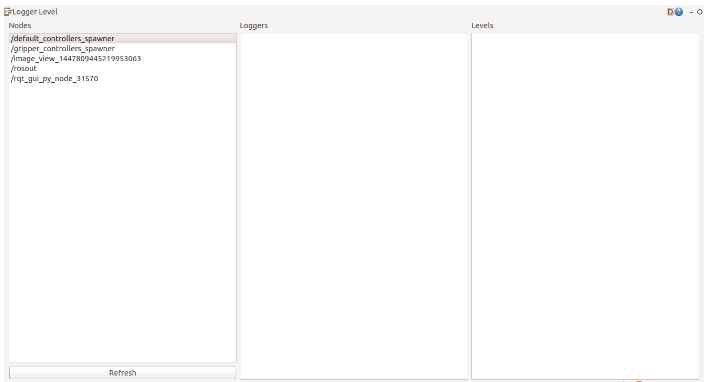Click the Logger Level plugin icon
Screen dimensions: 711x382
point(8,12)
